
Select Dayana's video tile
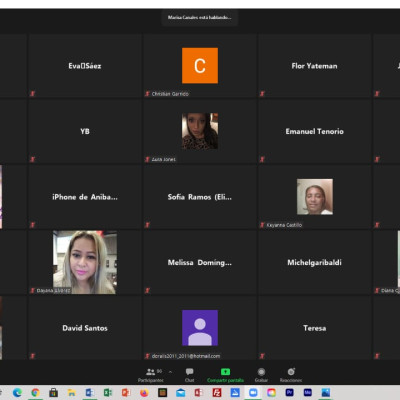[x=85, y=262]
